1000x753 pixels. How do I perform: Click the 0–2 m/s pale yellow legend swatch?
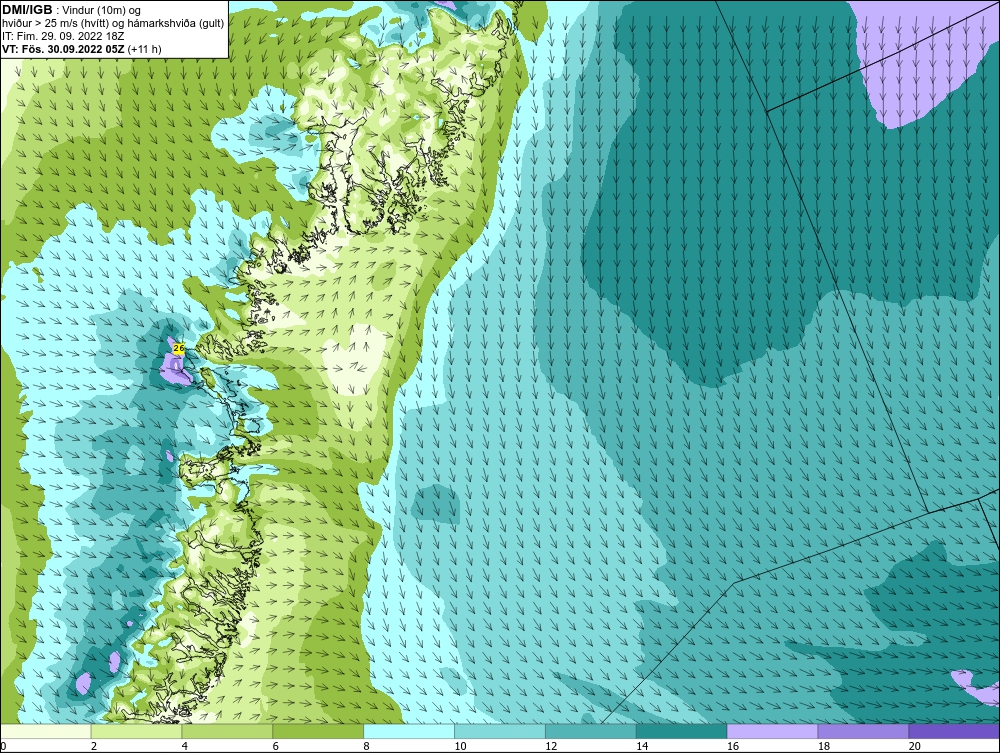(46, 731)
